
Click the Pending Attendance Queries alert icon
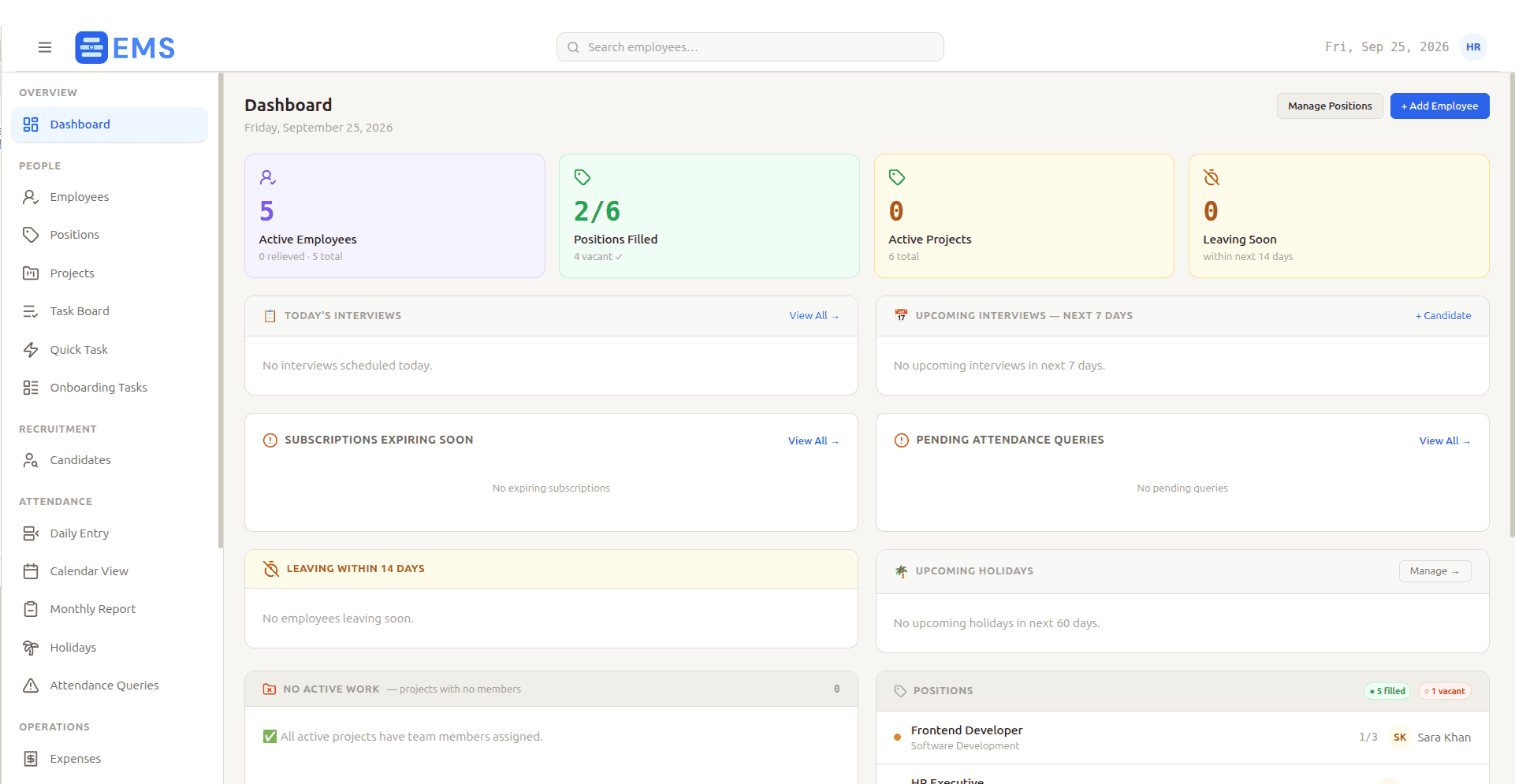902,440
